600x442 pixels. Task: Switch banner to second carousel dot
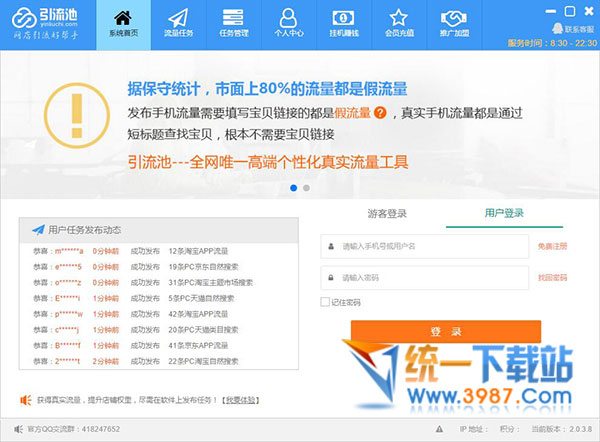[x=306, y=187]
